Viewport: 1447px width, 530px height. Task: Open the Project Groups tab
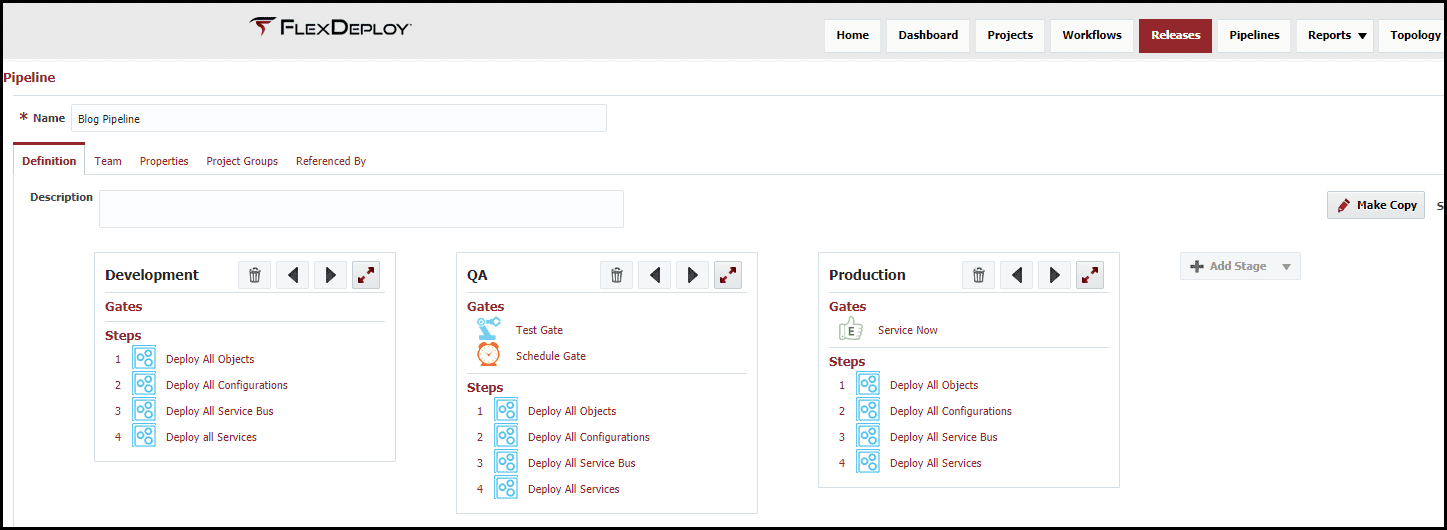242,161
